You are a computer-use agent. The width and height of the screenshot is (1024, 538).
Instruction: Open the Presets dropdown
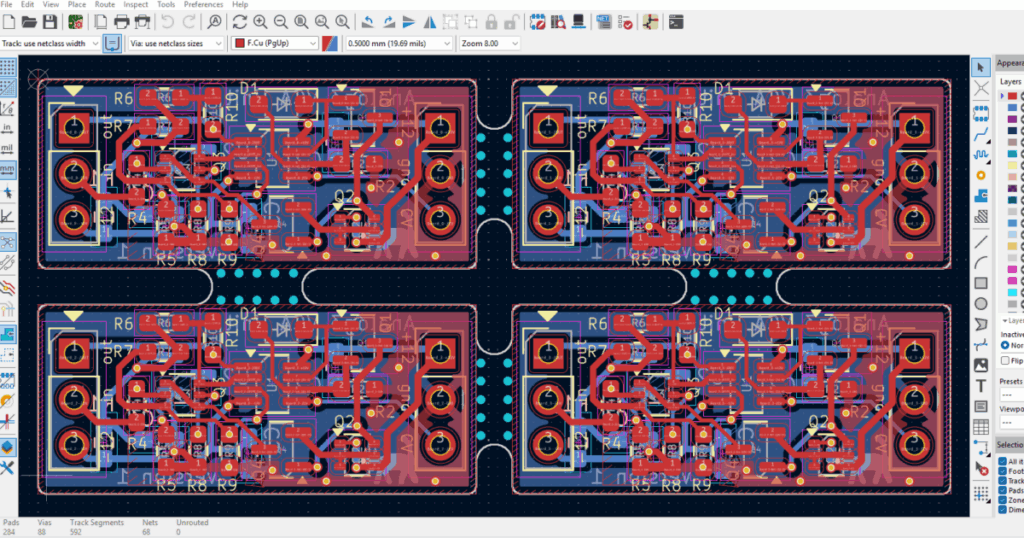click(1012, 394)
